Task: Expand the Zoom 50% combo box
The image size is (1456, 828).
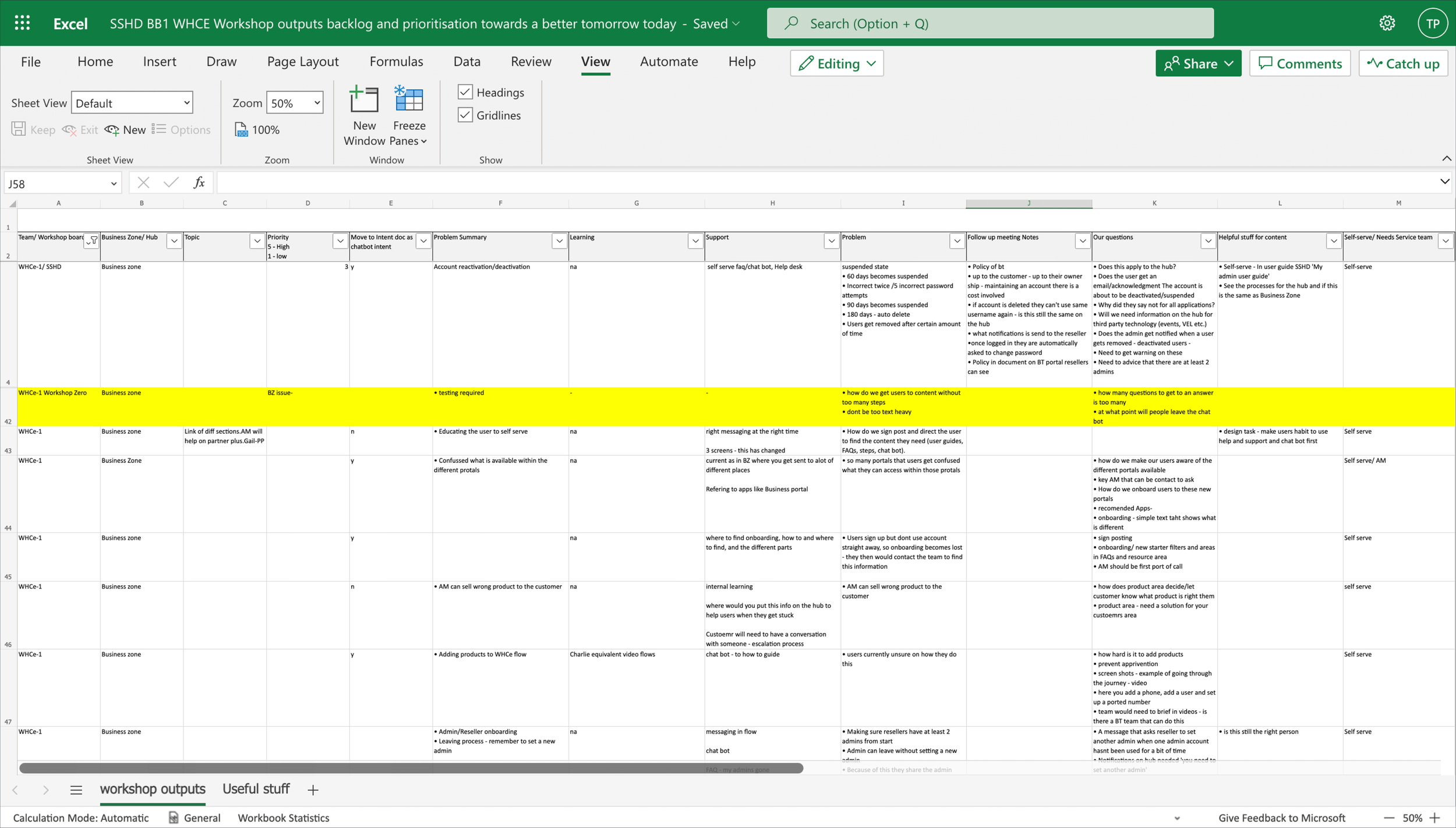Action: pyautogui.click(x=317, y=103)
